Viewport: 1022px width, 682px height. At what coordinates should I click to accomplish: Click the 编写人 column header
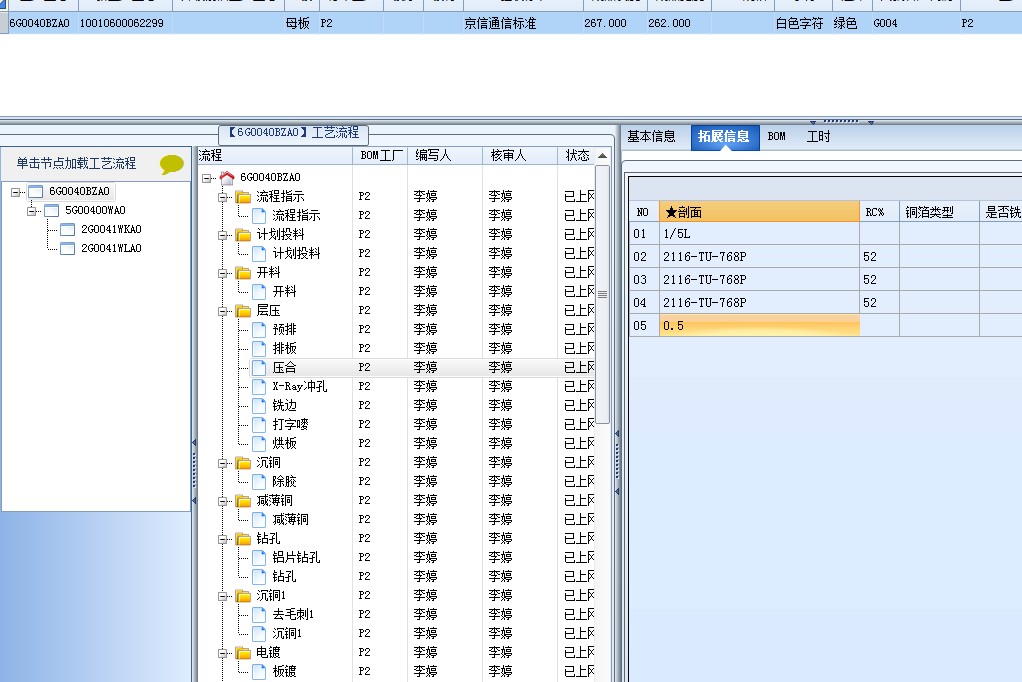coord(445,155)
